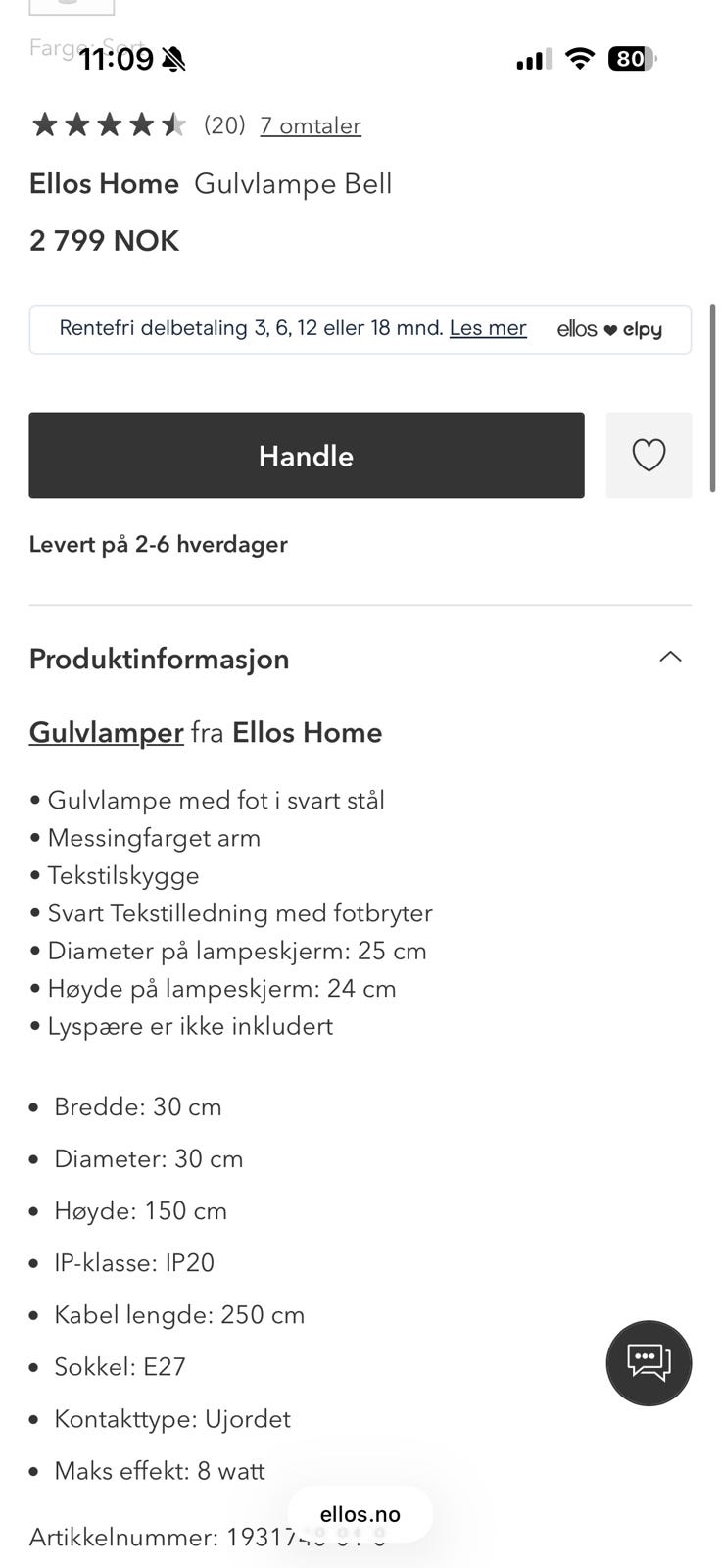This screenshot has width=721, height=1568.
Task: Tap the battery indicator showing 80
Action: click(x=632, y=59)
